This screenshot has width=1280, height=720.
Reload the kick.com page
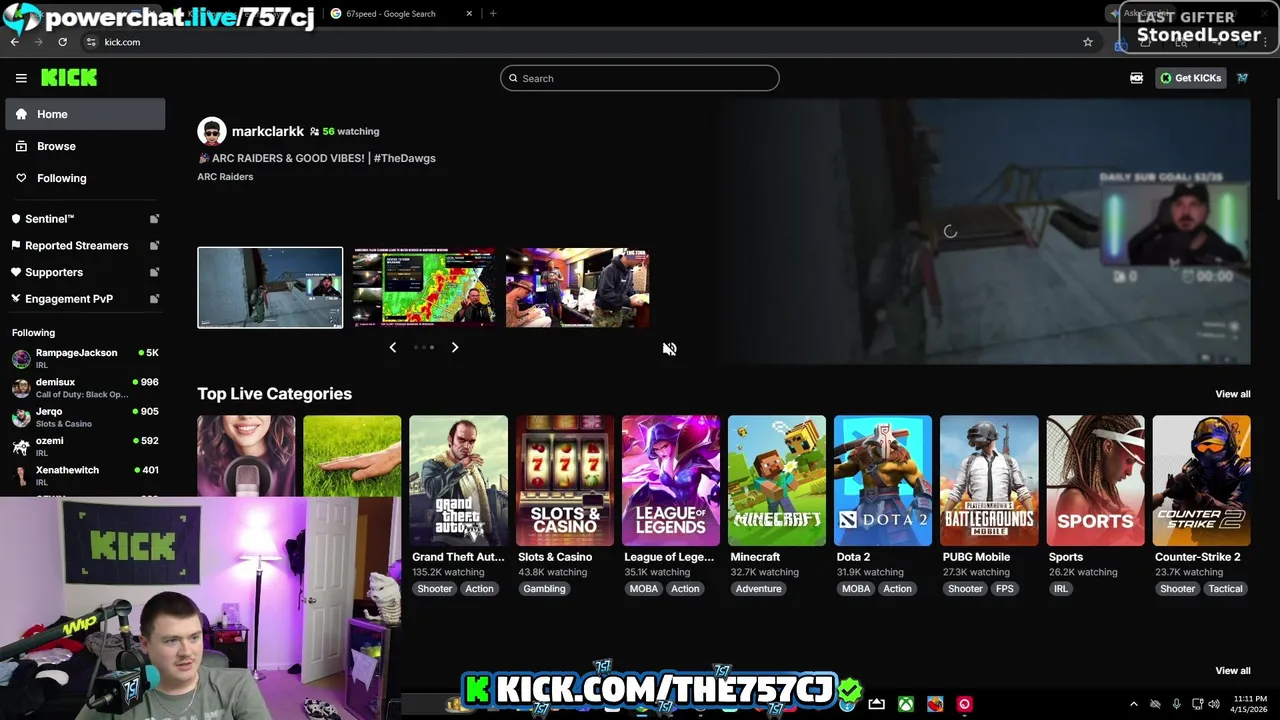coord(62,42)
